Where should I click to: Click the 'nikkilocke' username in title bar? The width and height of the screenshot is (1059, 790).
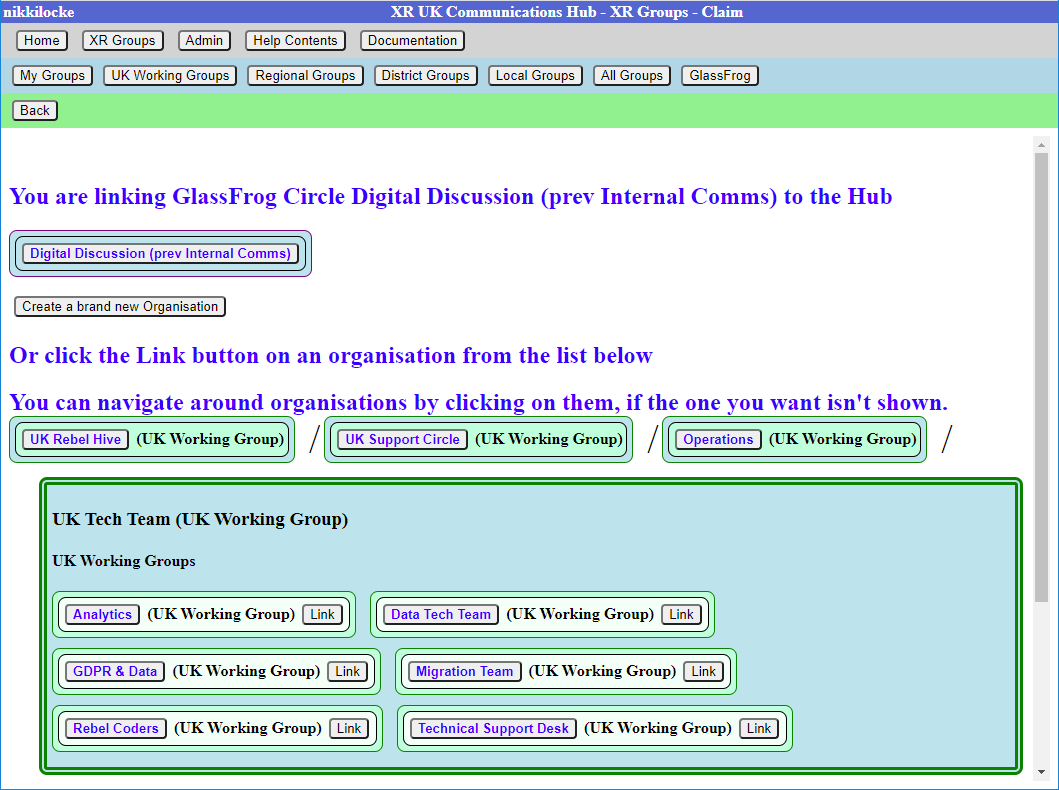[38, 12]
